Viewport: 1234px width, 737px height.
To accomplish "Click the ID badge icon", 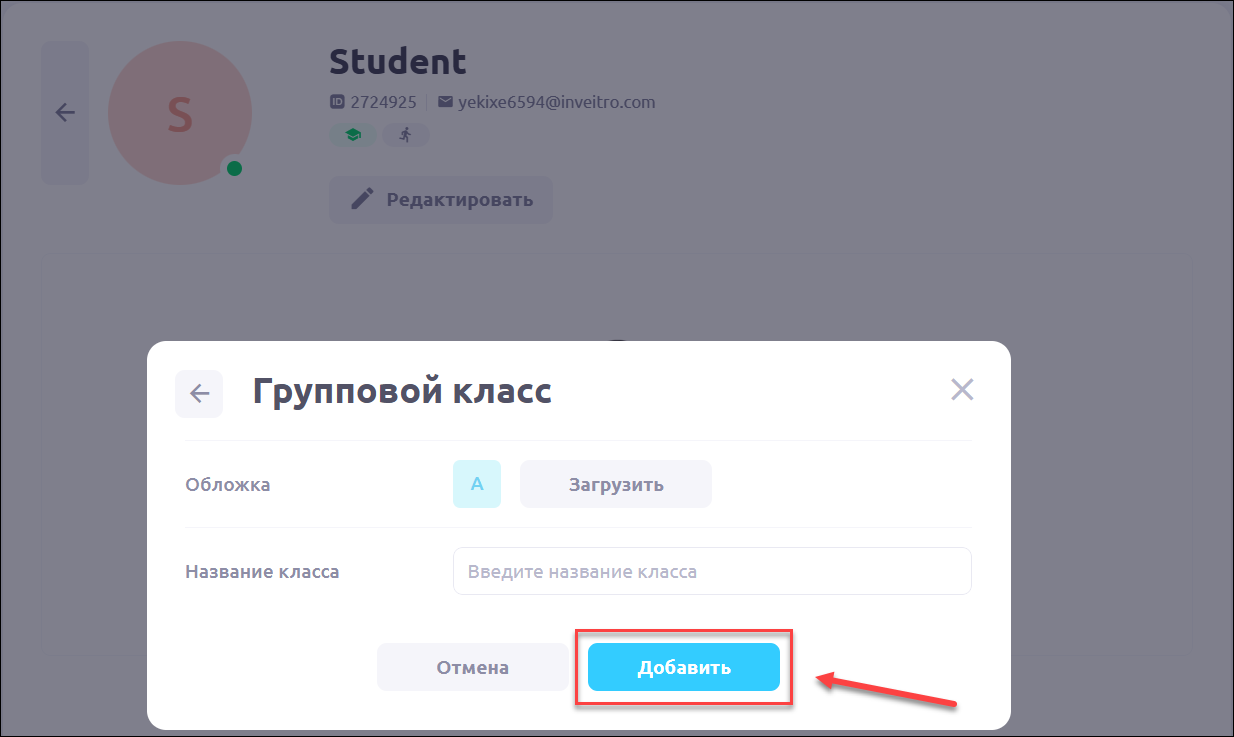I will [337, 102].
